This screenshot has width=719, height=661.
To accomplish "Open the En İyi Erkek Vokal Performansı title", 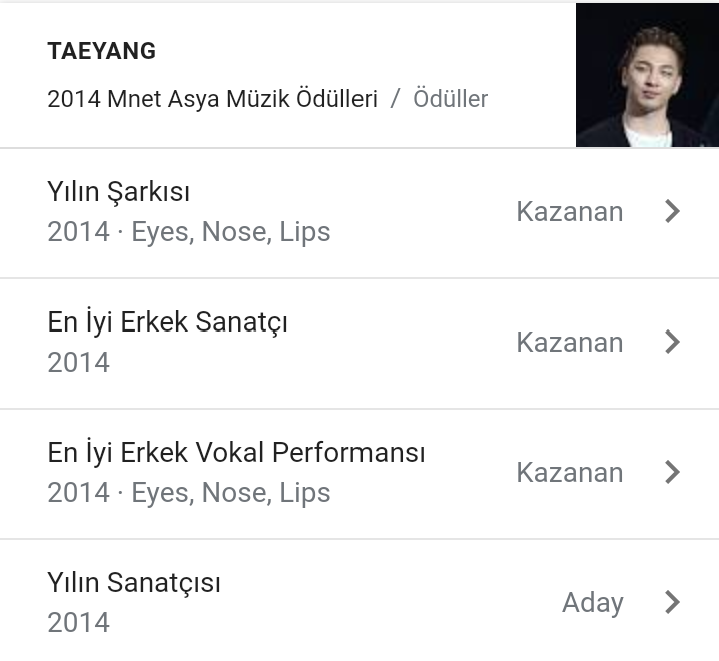I will [236, 452].
